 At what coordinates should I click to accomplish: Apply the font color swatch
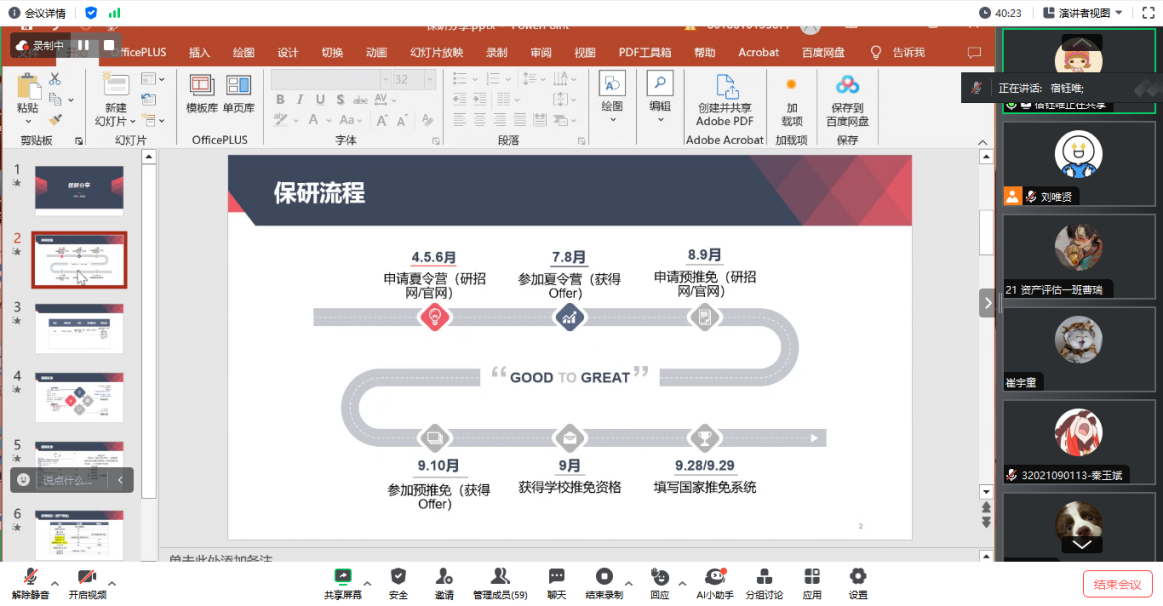[313, 120]
